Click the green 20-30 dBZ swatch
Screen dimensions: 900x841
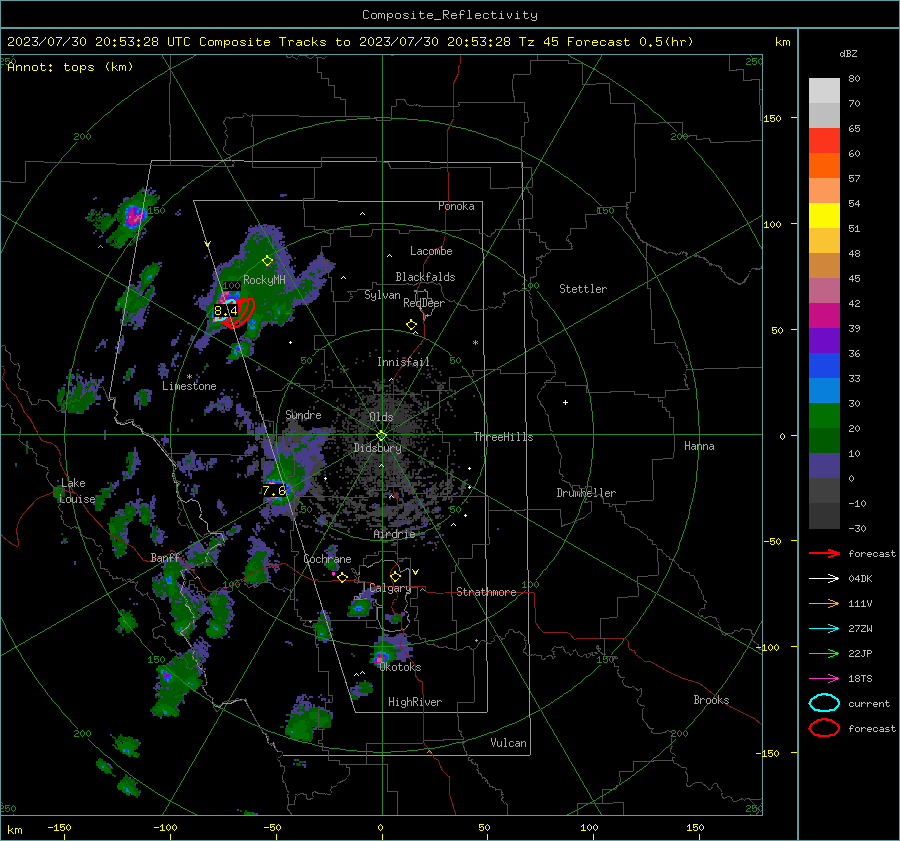click(824, 416)
